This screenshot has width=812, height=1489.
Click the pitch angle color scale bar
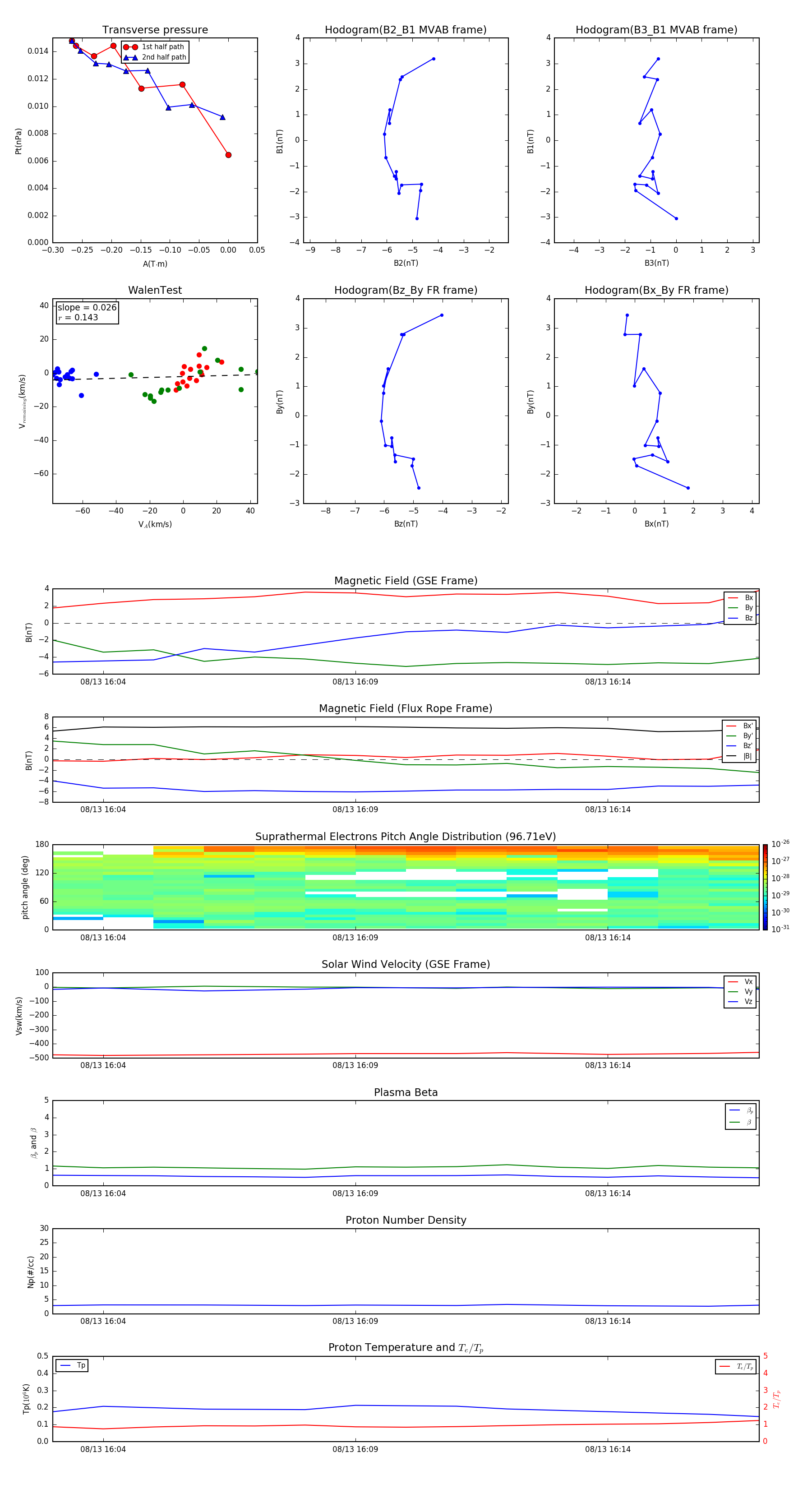(765, 887)
